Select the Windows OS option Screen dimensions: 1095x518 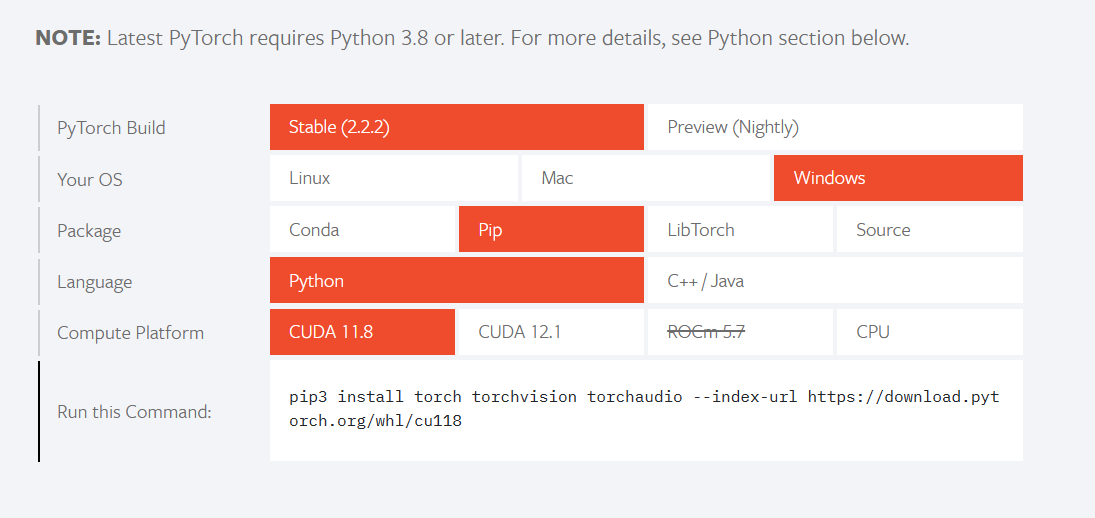897,179
